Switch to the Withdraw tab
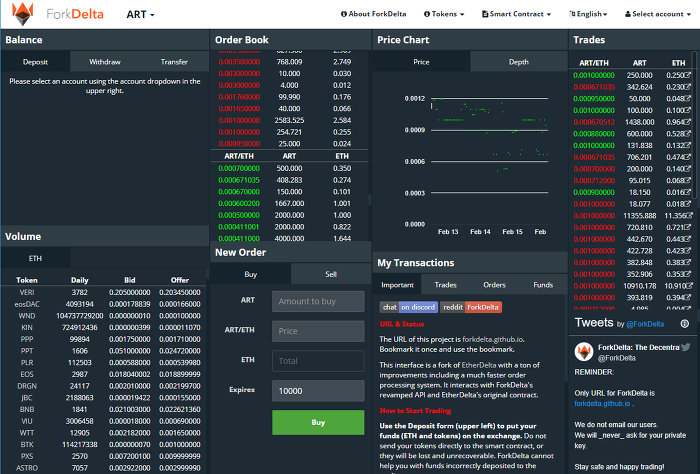The height and width of the screenshot is (474, 700). pyautogui.click(x=105, y=62)
